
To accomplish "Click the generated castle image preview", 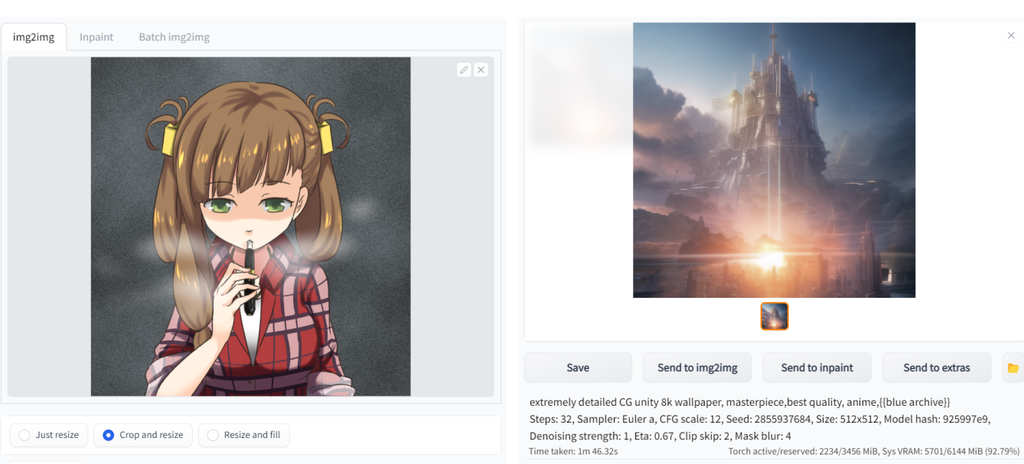I will coord(774,160).
